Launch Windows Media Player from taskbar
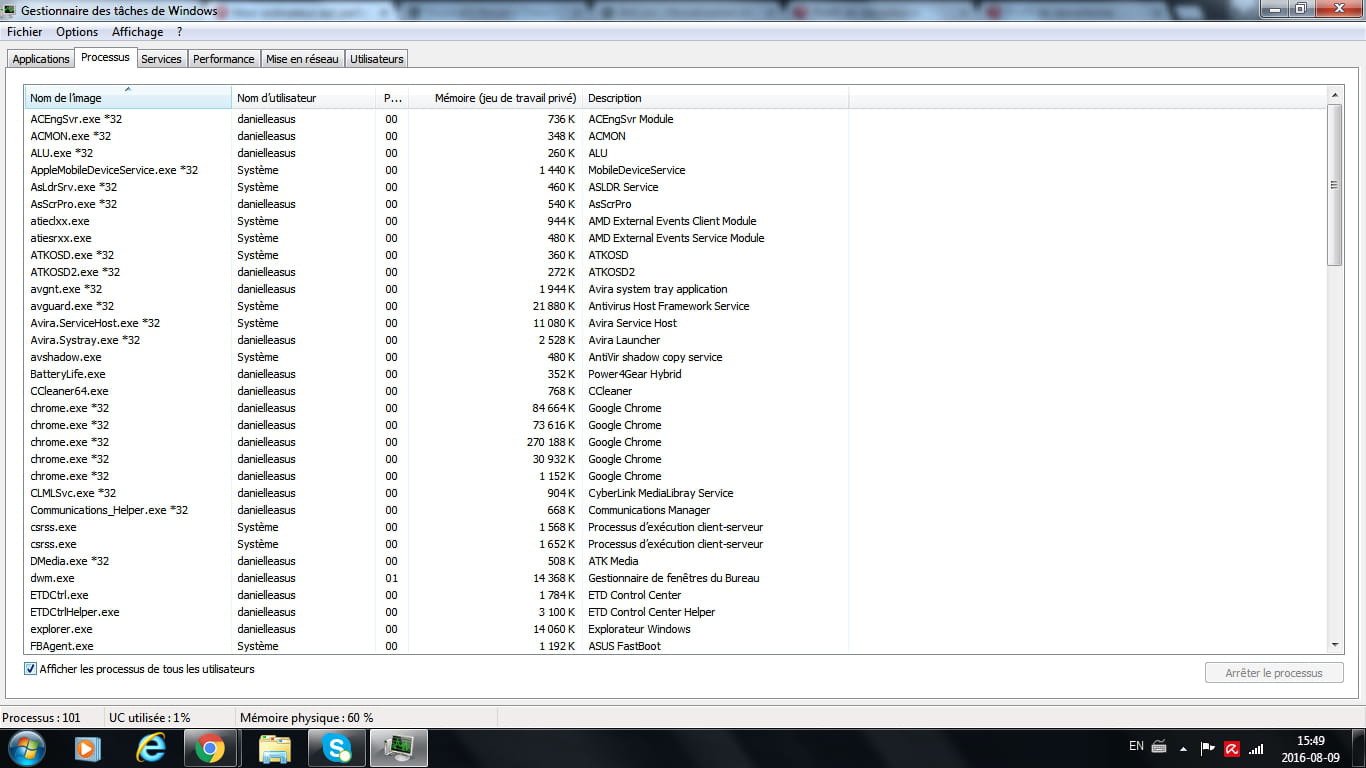Image resolution: width=1366 pixels, height=768 pixels. point(88,748)
